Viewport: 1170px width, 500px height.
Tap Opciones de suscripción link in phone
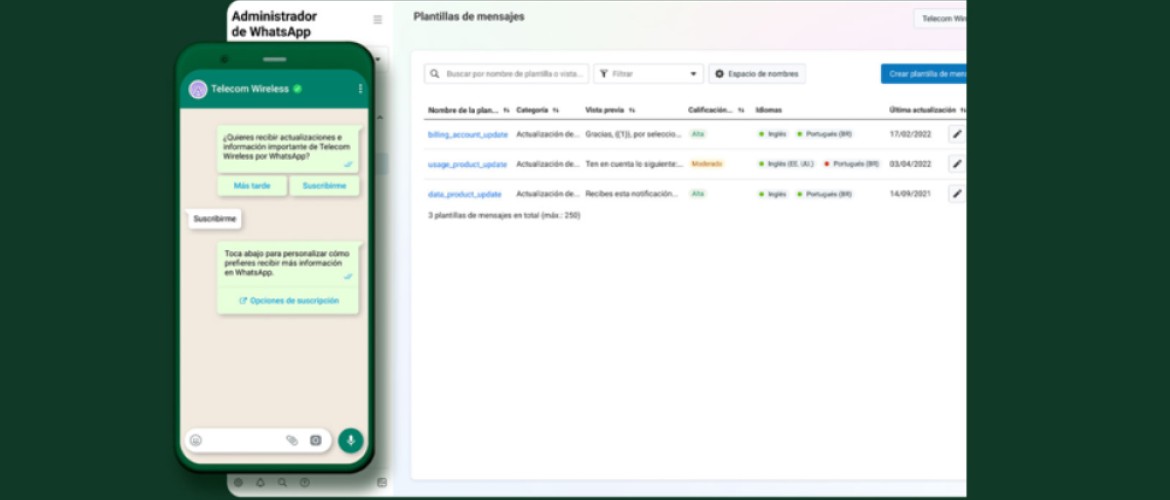click(288, 301)
